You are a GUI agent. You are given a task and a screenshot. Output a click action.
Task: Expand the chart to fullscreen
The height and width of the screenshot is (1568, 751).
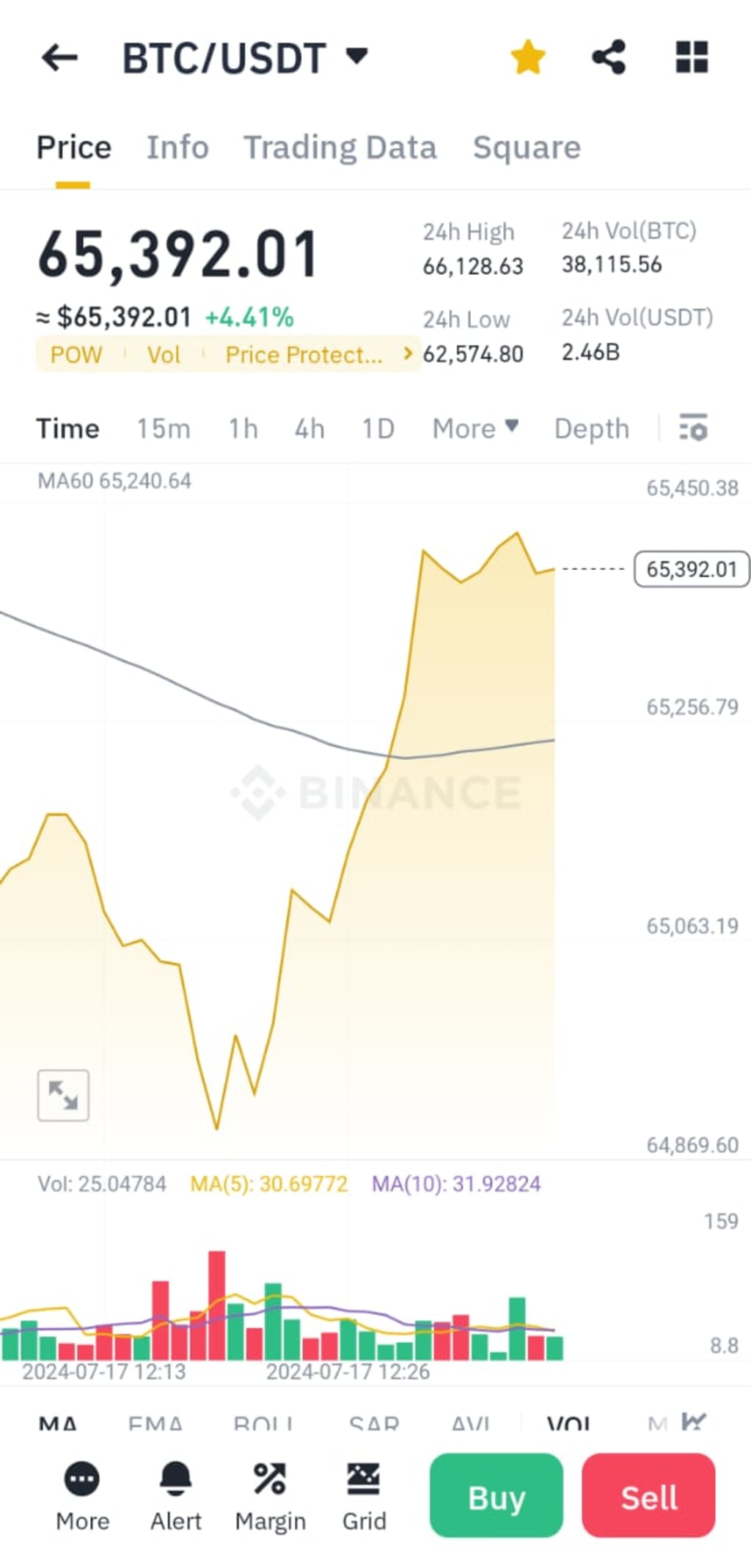pos(63,1095)
